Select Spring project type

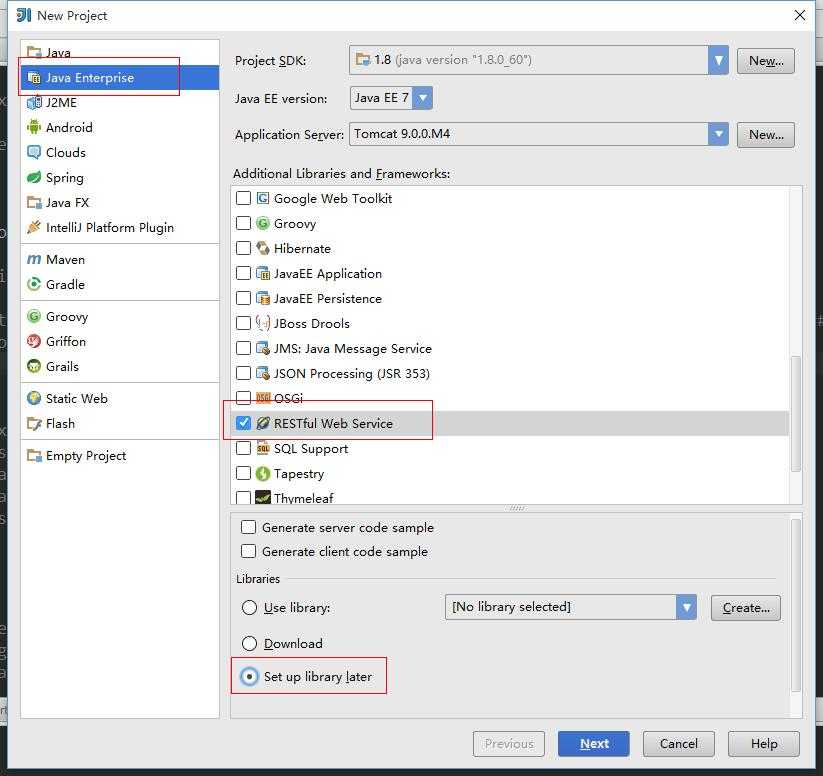(x=120, y=177)
